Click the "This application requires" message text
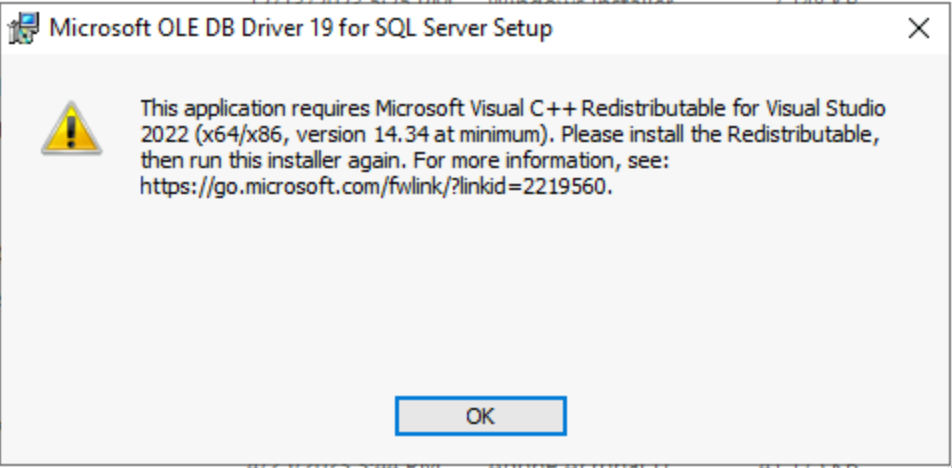The image size is (952, 468). pyautogui.click(x=255, y=109)
